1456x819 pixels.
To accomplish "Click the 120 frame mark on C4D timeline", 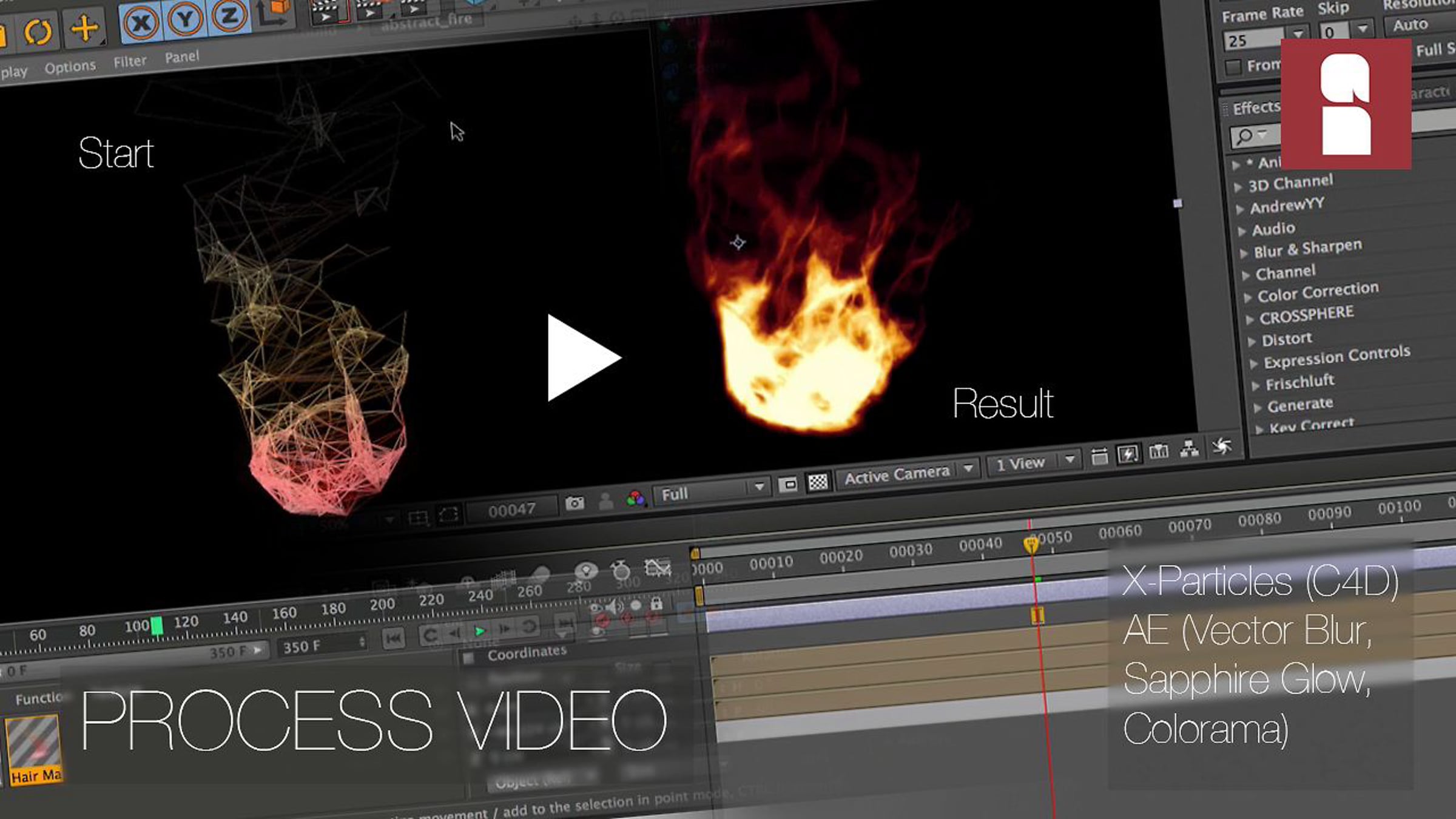I will (186, 622).
